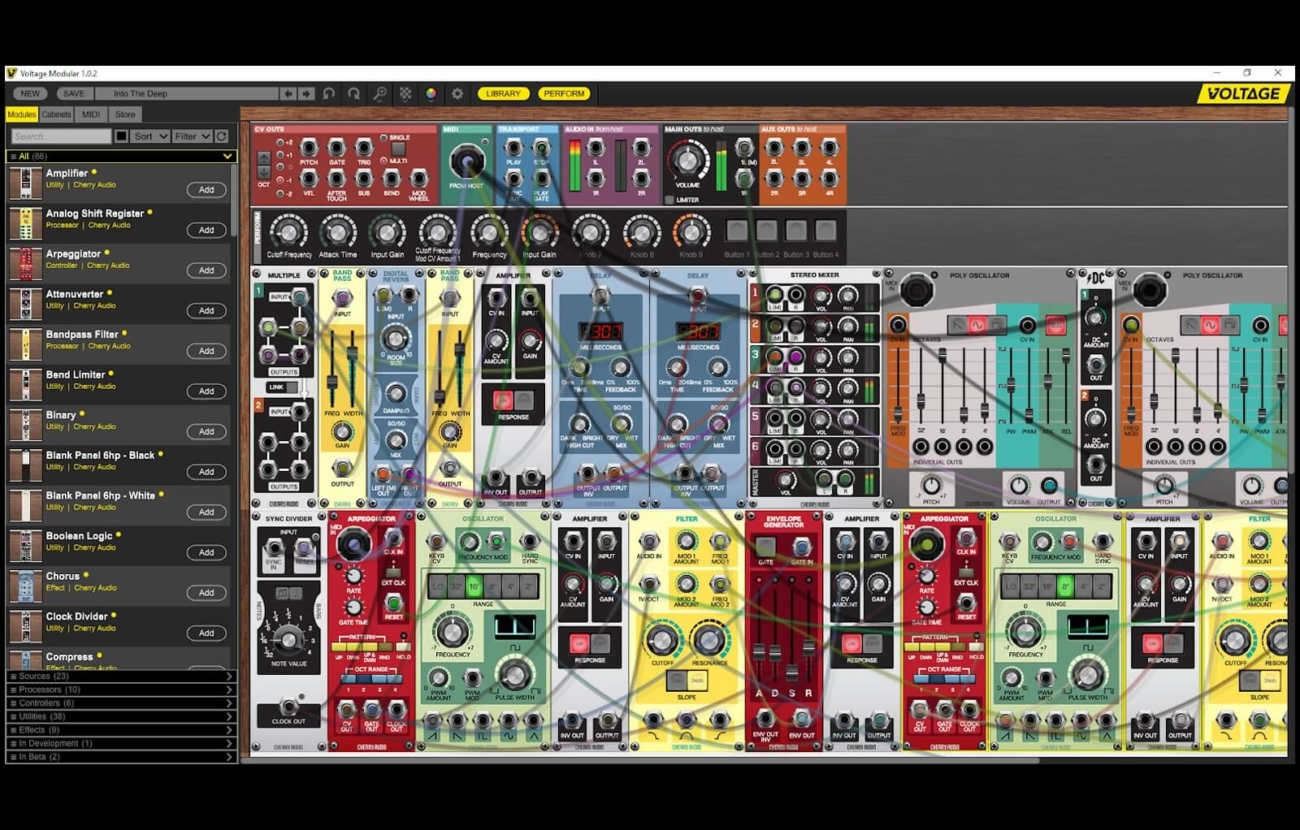Select the LO range on first Oscillator
Screen dimensions: 1300x830
tap(438, 585)
